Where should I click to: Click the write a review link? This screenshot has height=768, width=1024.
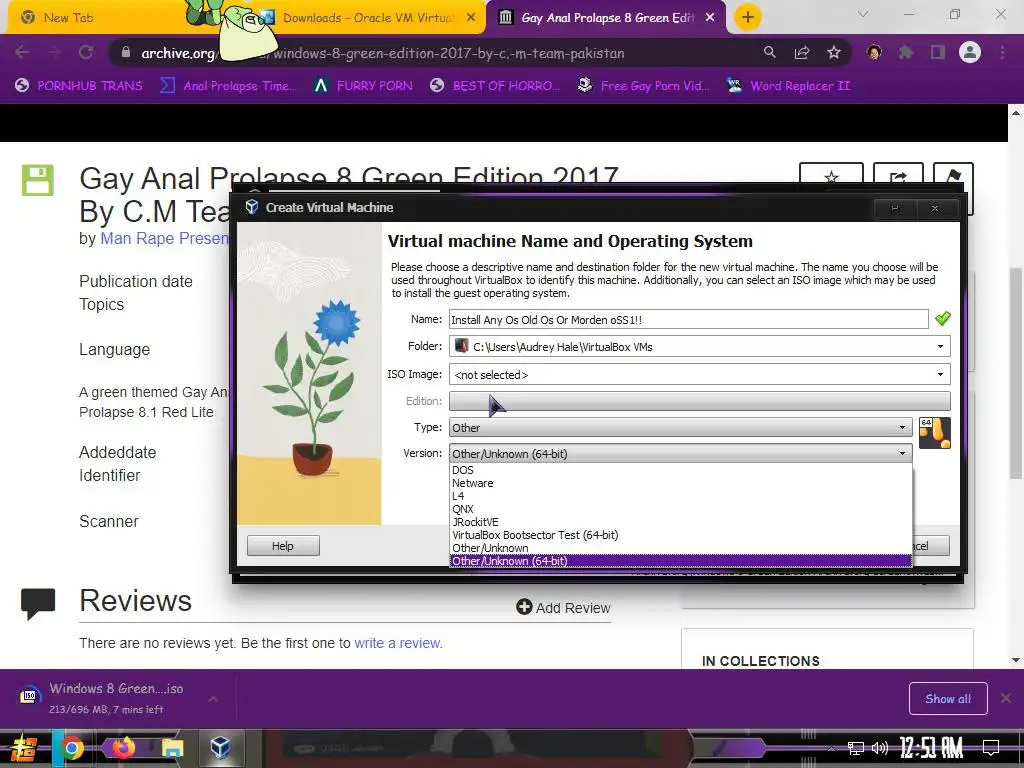[x=398, y=643]
